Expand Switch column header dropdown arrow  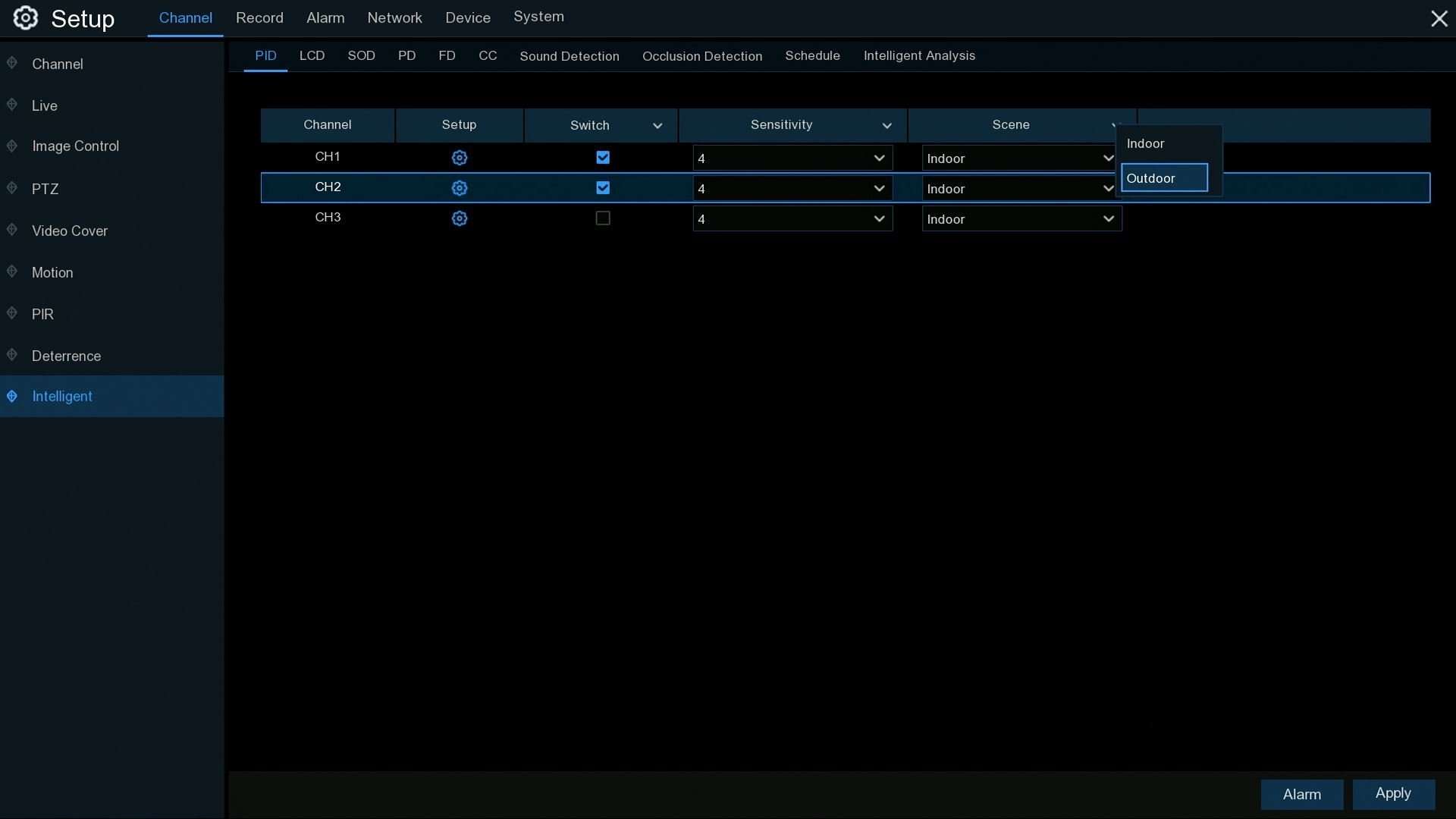tap(657, 126)
